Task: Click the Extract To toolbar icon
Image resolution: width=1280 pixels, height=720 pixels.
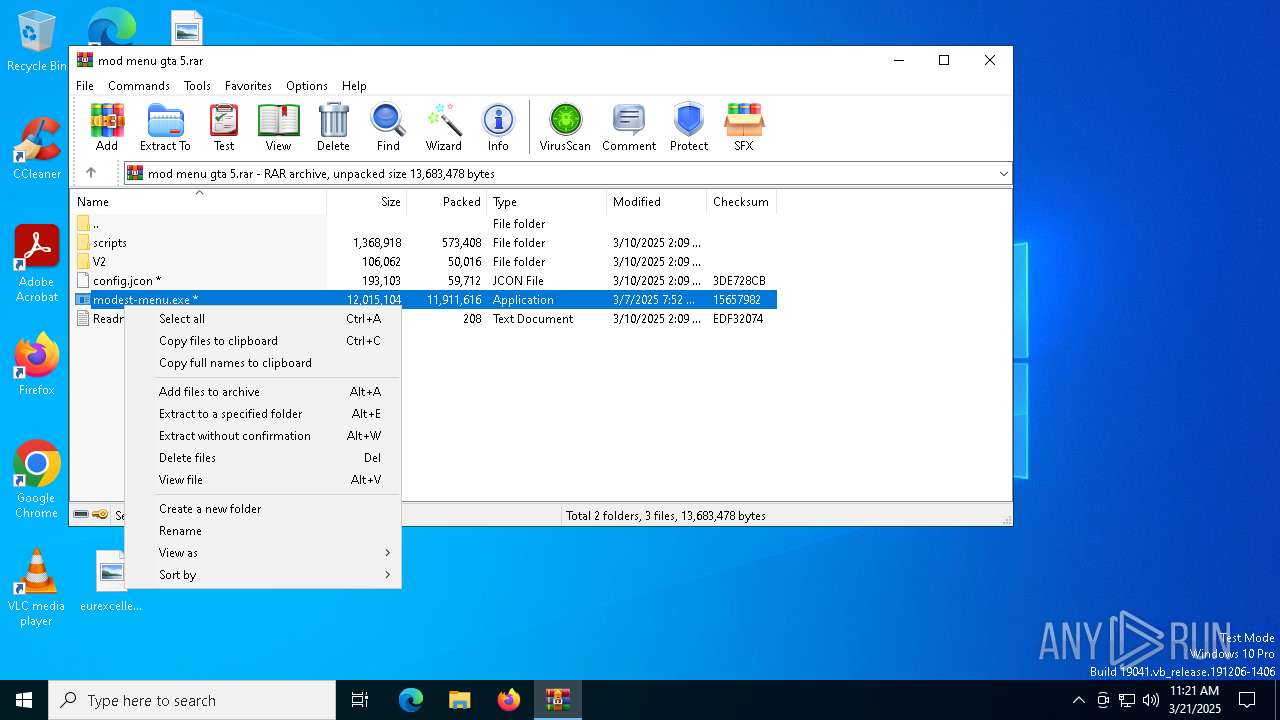Action: click(165, 127)
